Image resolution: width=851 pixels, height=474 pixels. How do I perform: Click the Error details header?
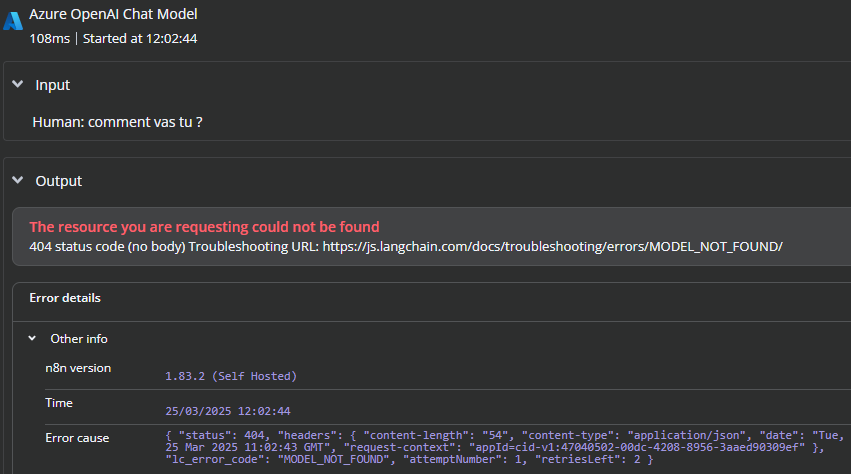click(65, 298)
